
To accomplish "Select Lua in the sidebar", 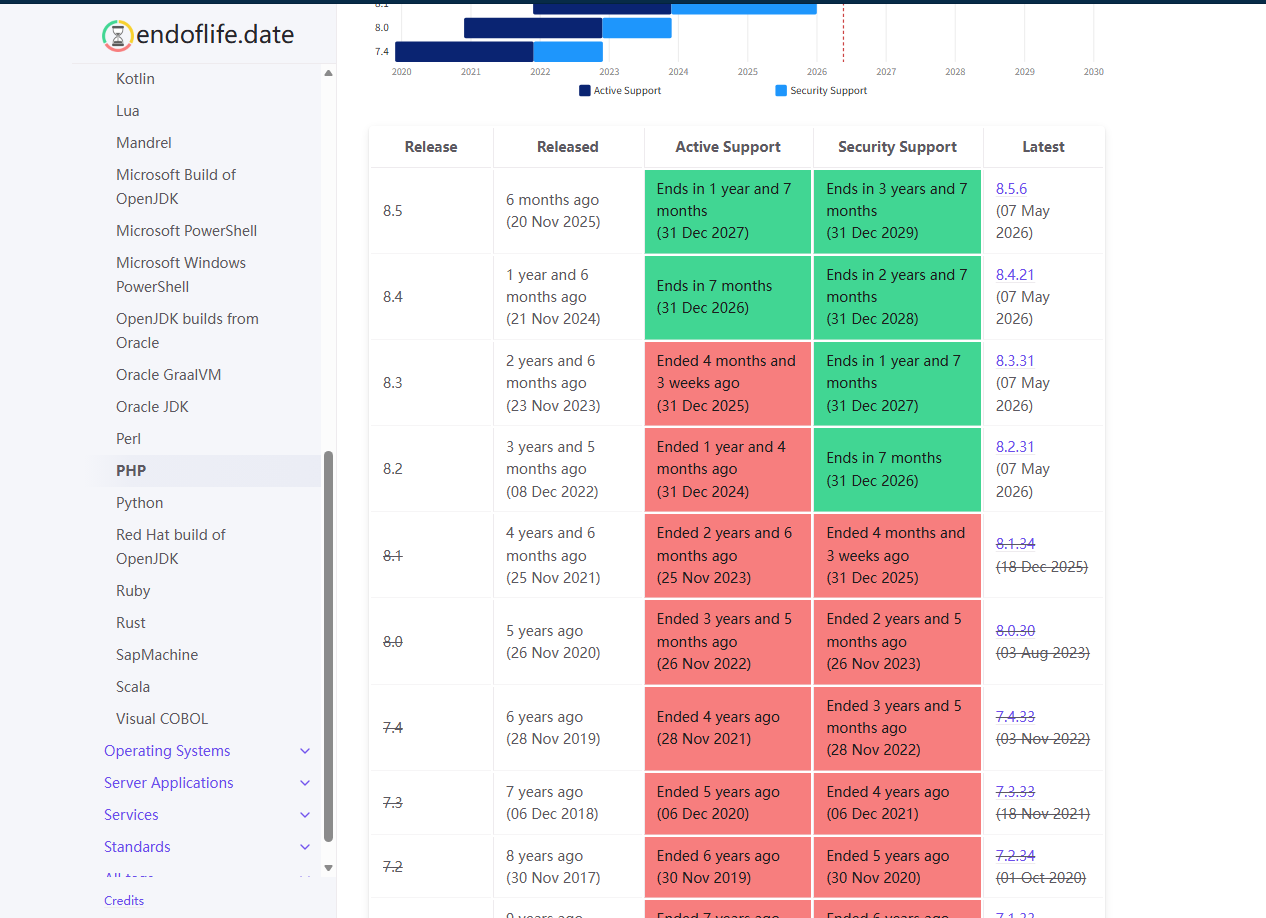I will point(127,111).
